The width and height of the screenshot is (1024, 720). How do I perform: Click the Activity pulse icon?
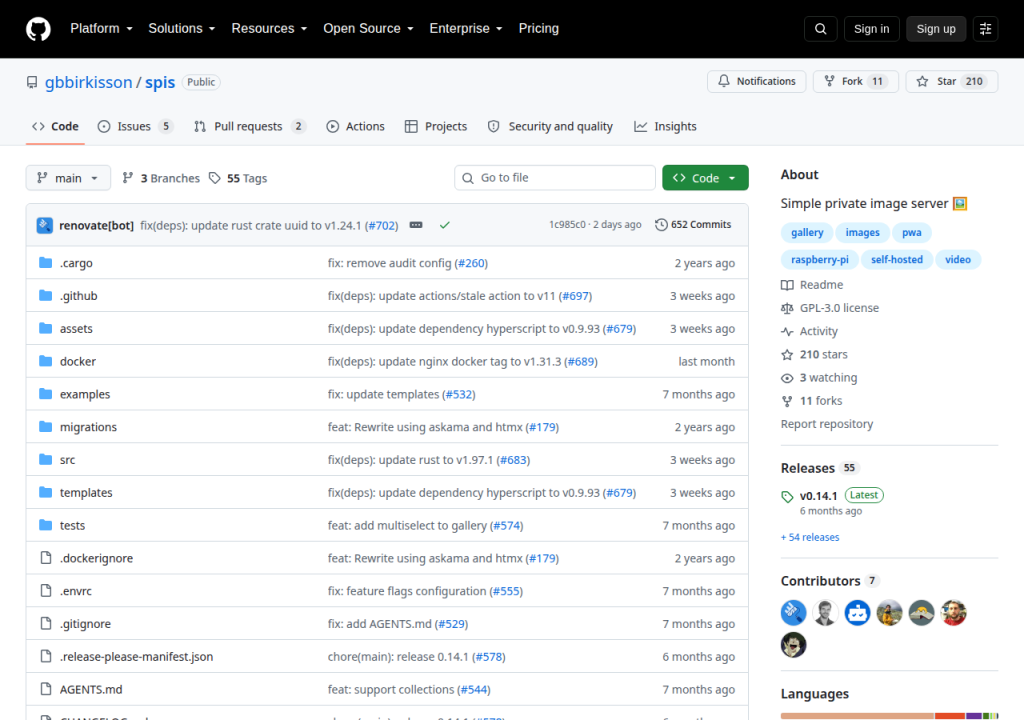(787, 331)
